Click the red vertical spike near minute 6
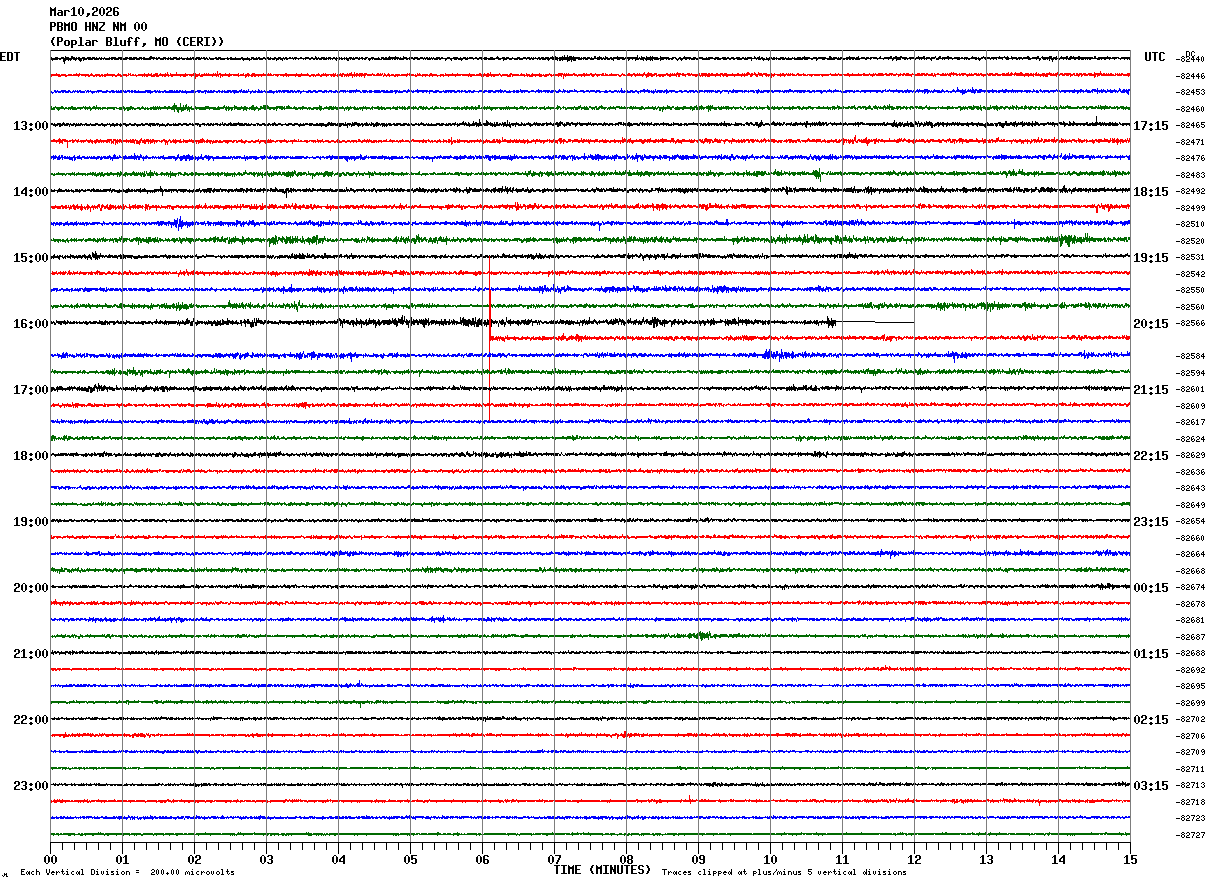This screenshot has height=886, width=1210. (x=490, y=315)
